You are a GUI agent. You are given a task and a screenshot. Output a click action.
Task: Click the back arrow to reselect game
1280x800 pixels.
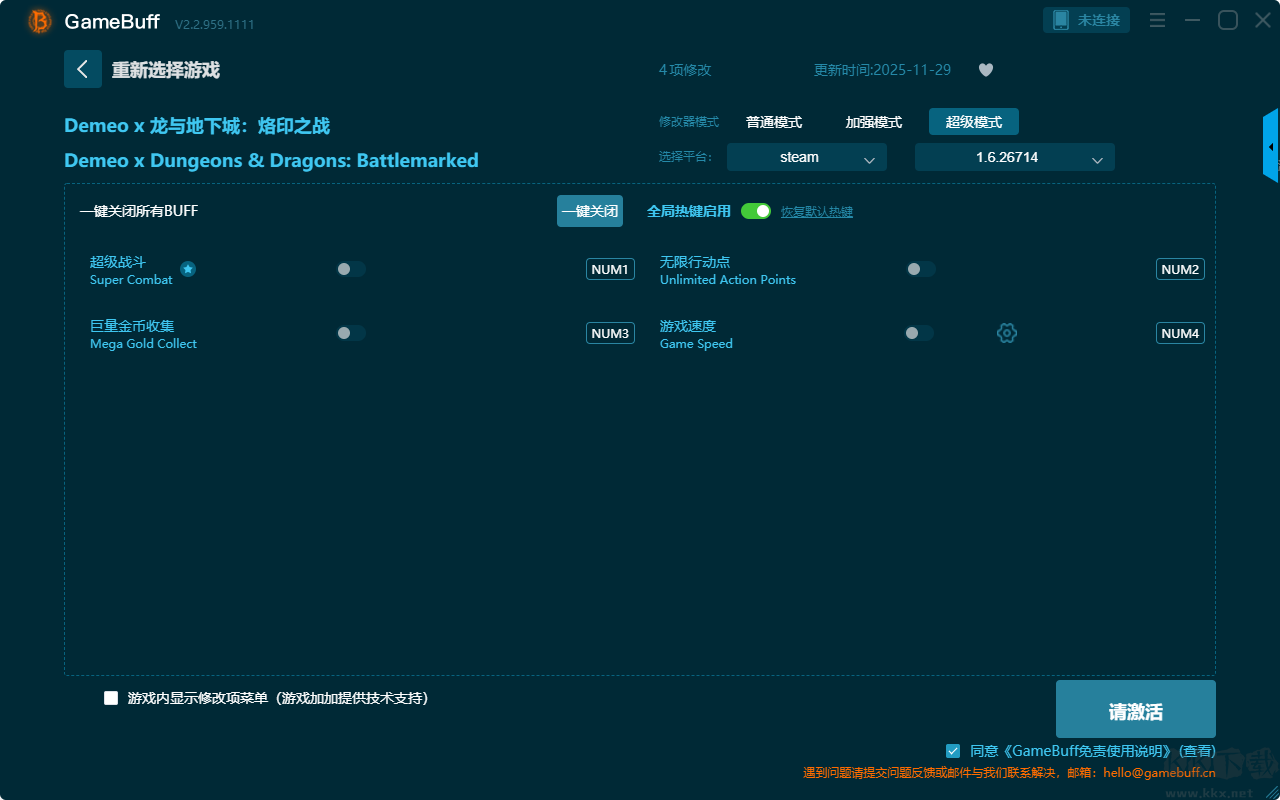coord(82,69)
